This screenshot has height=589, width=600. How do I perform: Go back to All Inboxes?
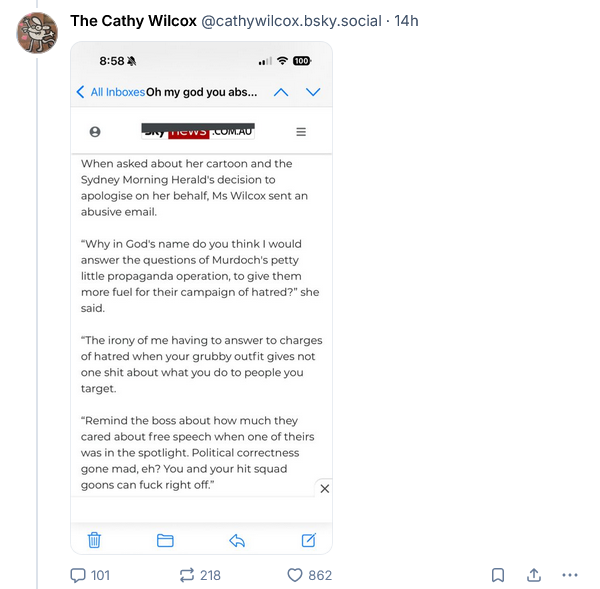[x=110, y=92]
